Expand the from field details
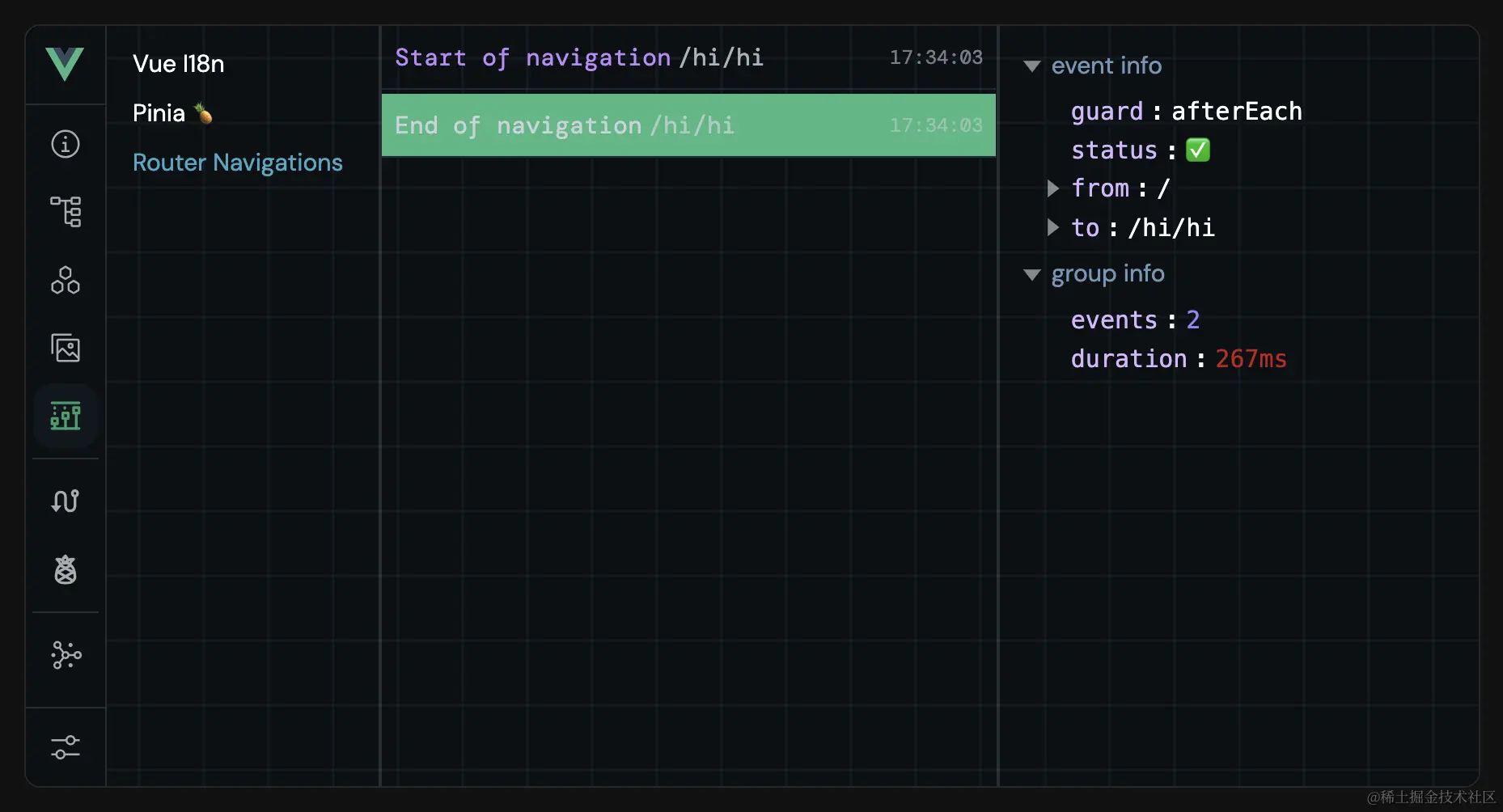1503x812 pixels. click(1052, 188)
